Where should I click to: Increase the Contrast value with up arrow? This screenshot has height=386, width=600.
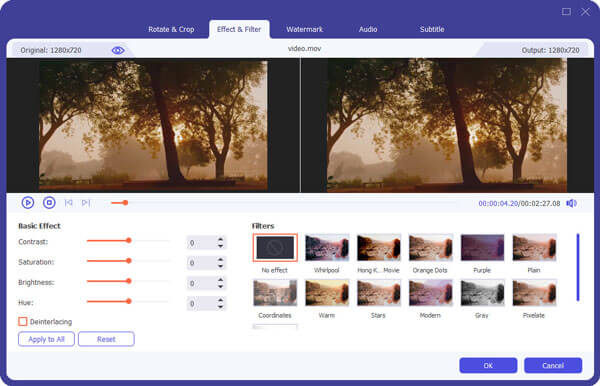tap(220, 239)
